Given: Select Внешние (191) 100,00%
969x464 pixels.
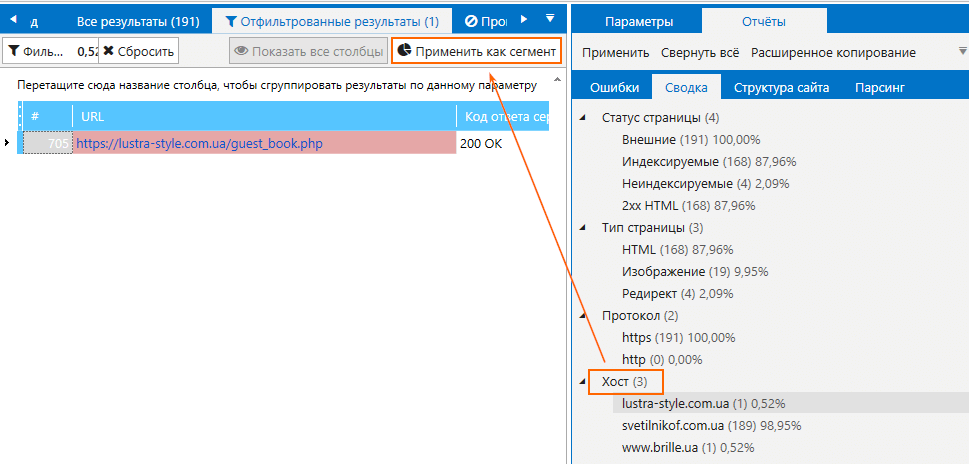Looking at the screenshot, I should 691,140.
